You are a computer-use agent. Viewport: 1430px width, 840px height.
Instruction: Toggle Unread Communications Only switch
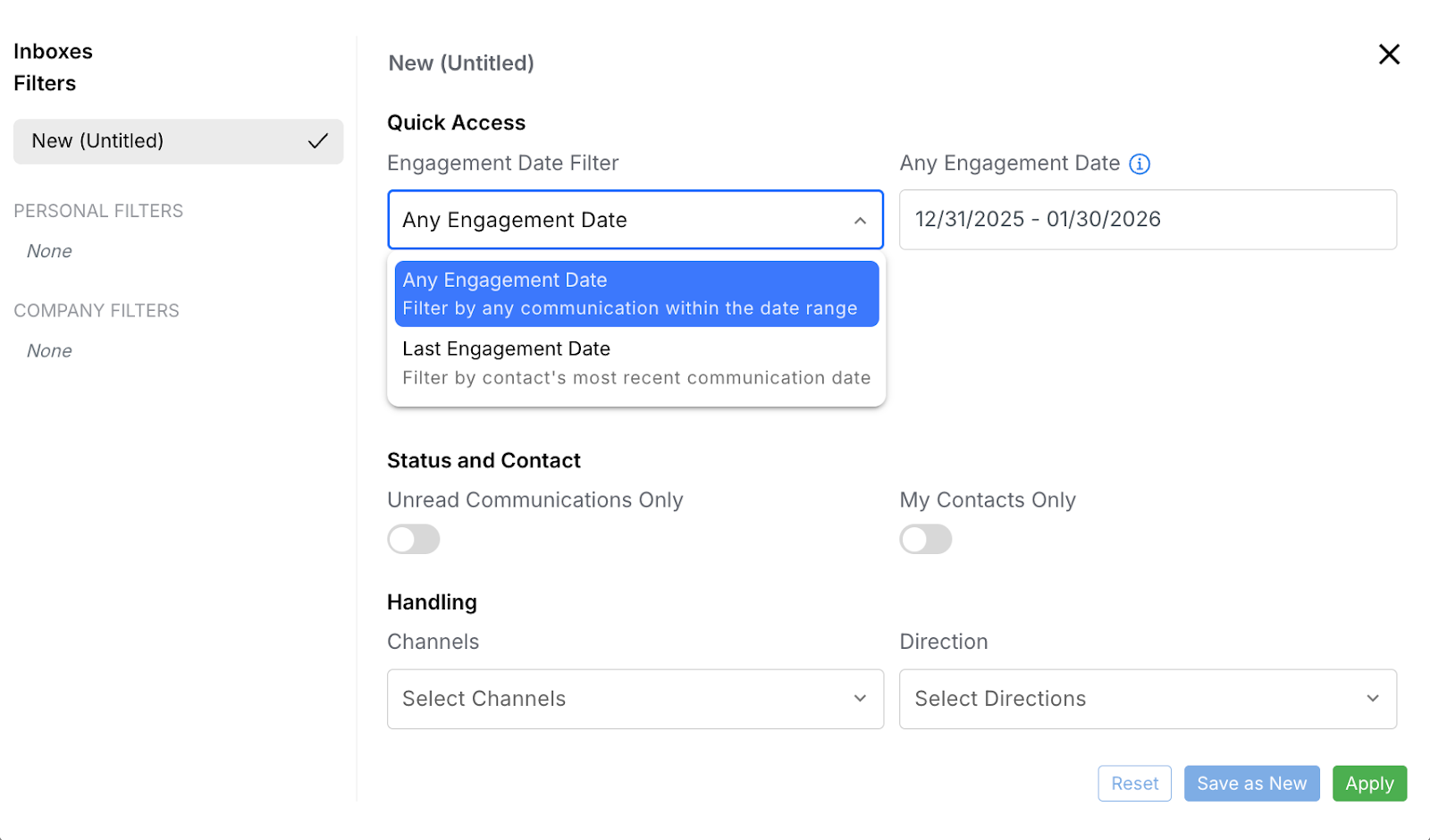[414, 540]
